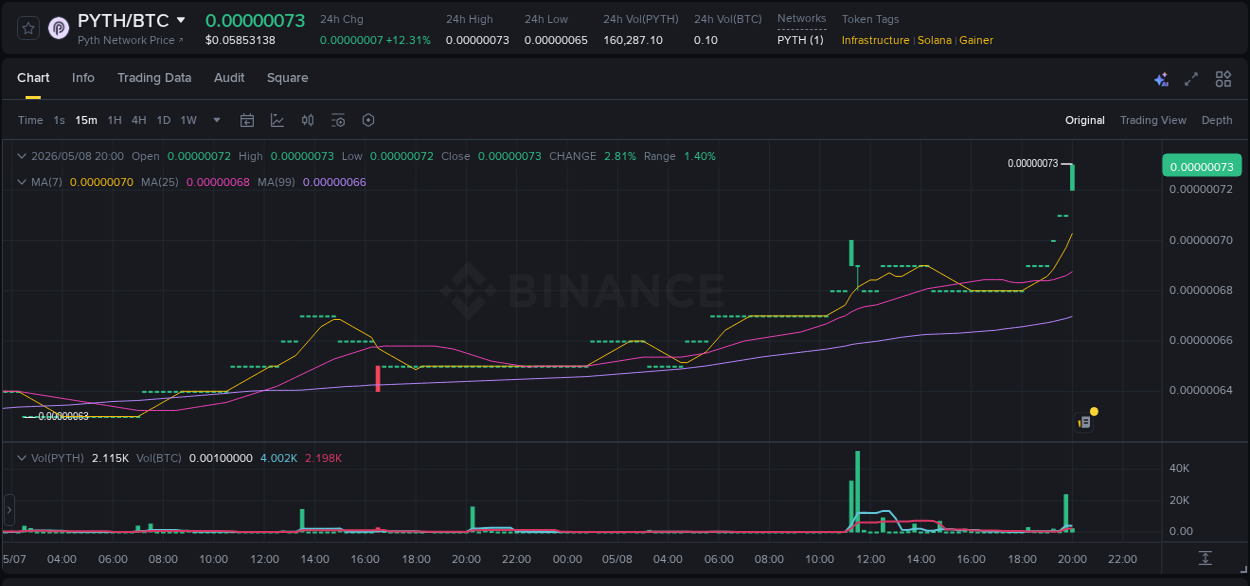Click the 0.00000063 low price marker on chart
Screen dimensions: 1250x586
63,416
